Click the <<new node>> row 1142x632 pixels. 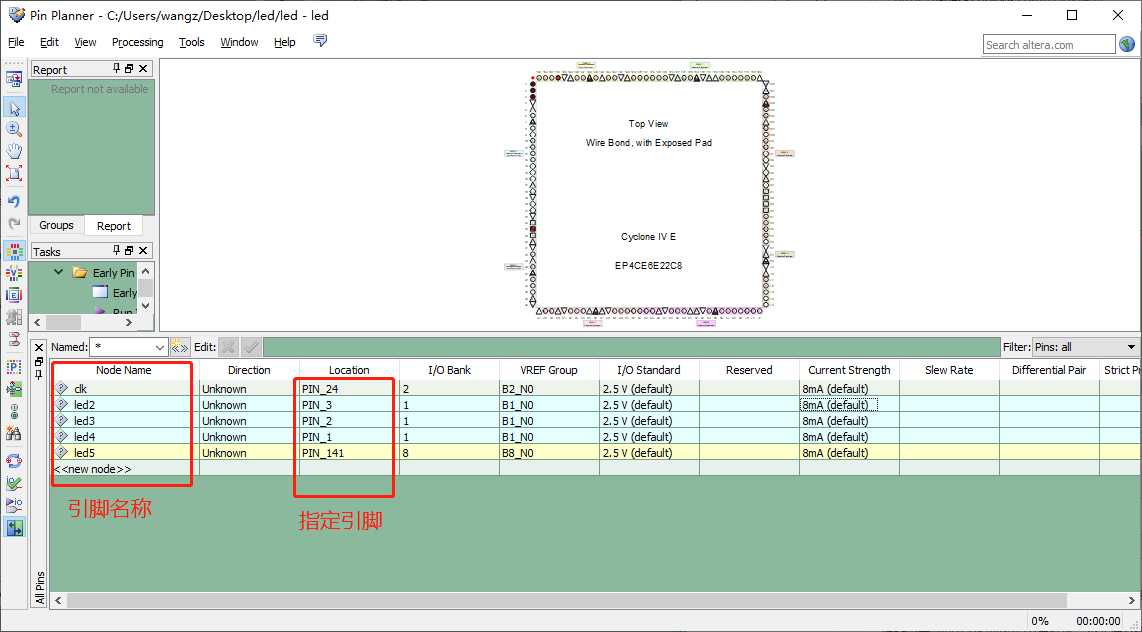click(124, 469)
